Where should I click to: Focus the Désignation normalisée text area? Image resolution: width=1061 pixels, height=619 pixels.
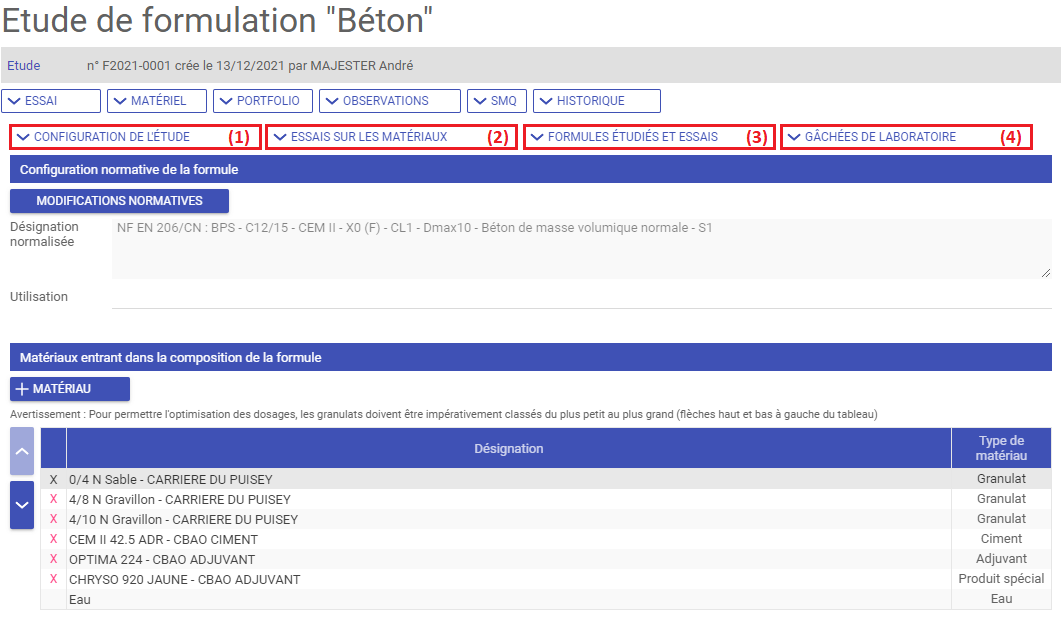pos(581,248)
